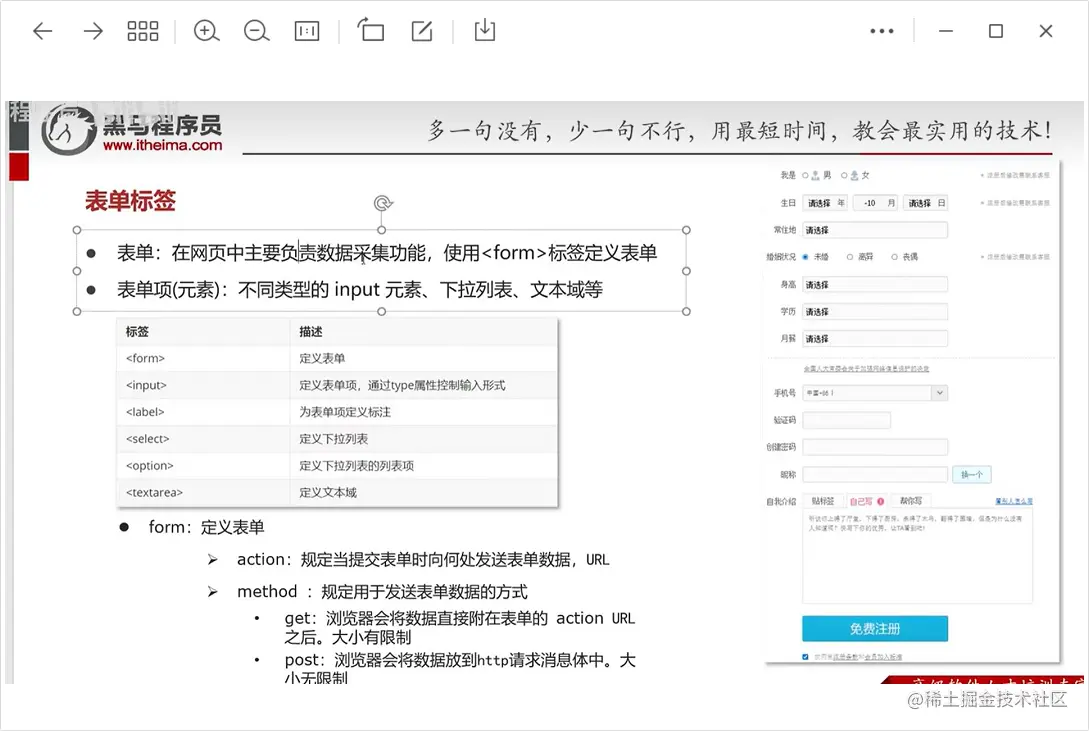1089x731 pixels.
Task: Select the 离异 radio button
Action: (849, 257)
